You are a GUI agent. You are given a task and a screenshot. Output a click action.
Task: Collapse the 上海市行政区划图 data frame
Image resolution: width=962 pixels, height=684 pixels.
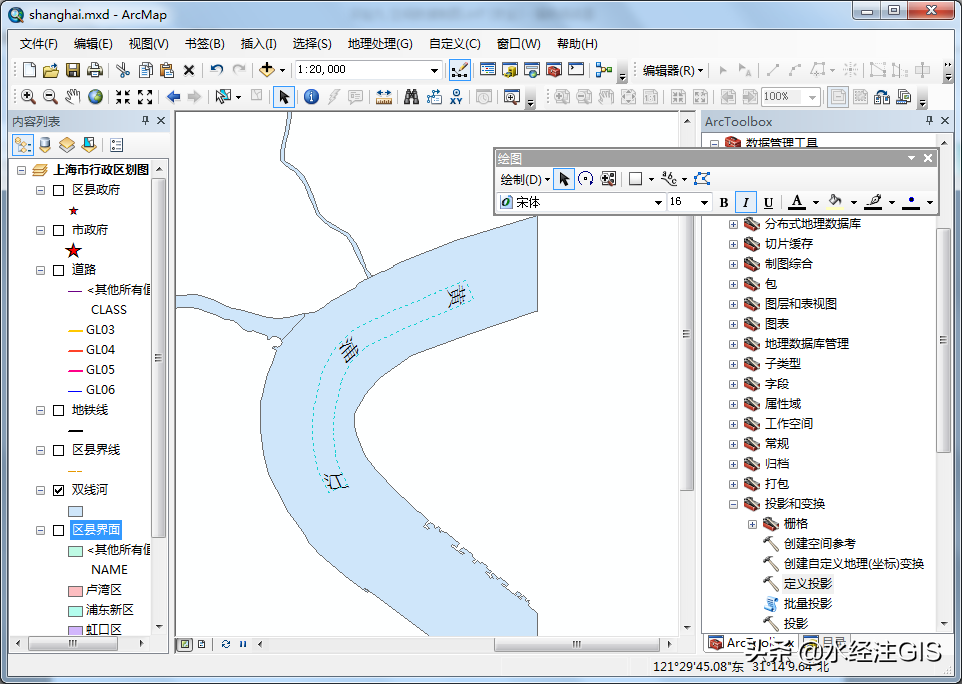tap(21, 170)
